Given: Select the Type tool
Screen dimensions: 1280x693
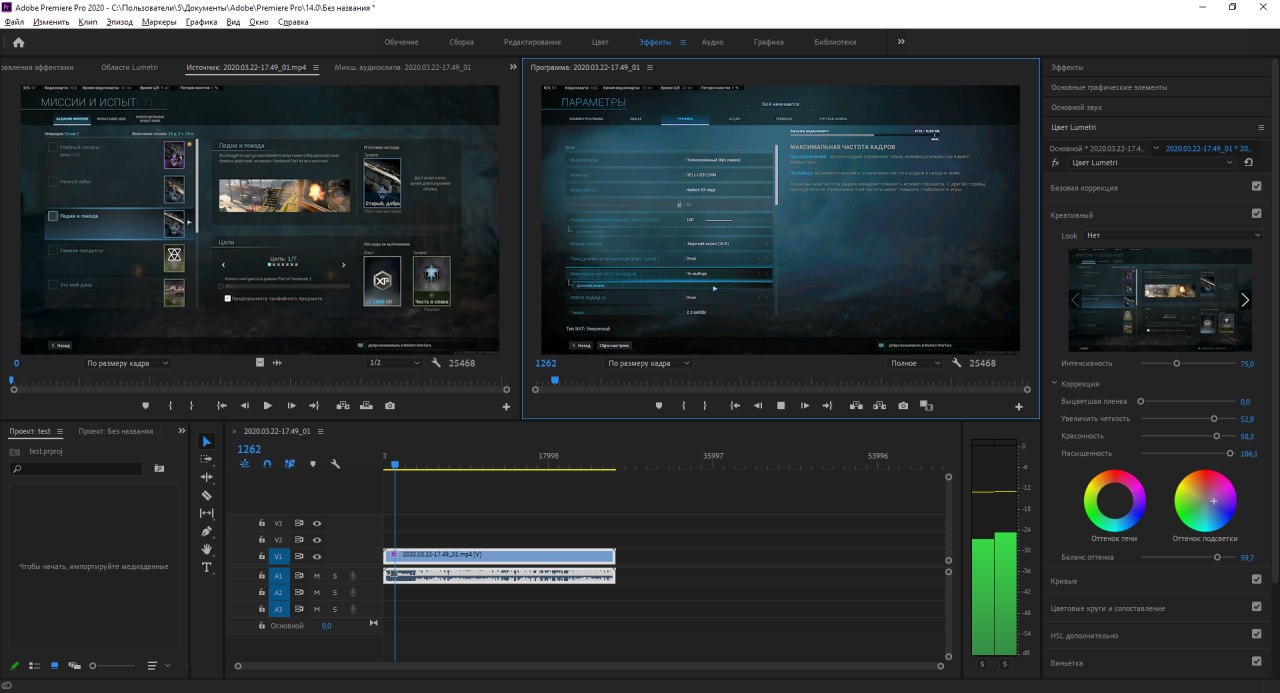Looking at the screenshot, I should click(207, 567).
